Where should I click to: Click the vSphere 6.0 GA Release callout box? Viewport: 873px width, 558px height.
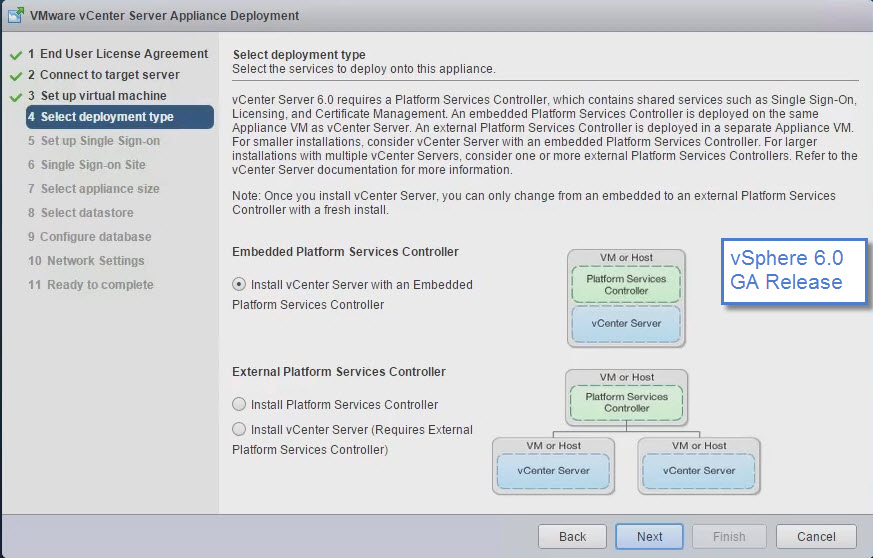click(792, 271)
